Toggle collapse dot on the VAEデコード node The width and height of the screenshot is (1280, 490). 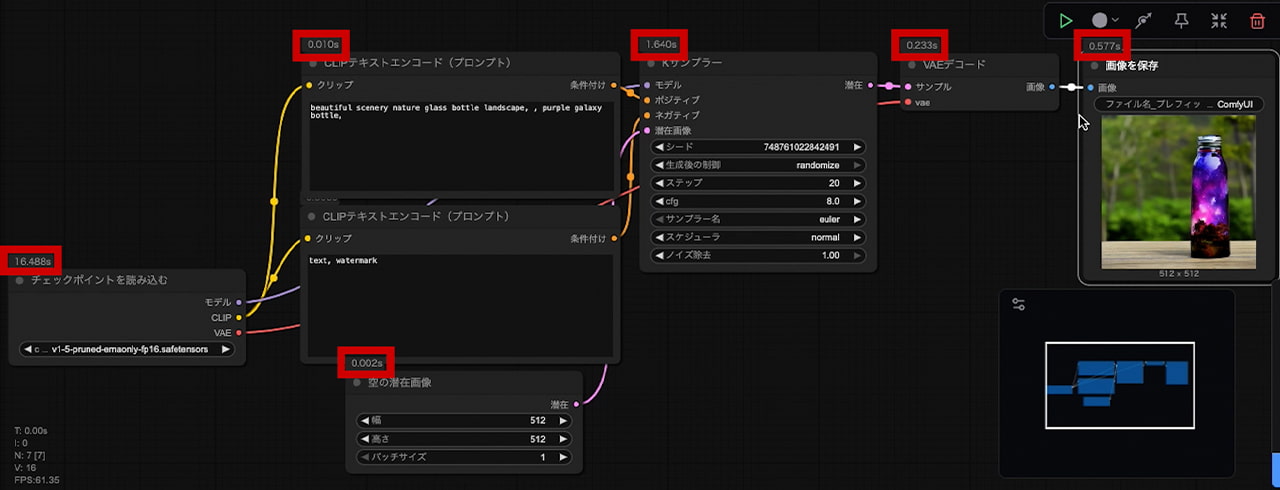[912, 65]
